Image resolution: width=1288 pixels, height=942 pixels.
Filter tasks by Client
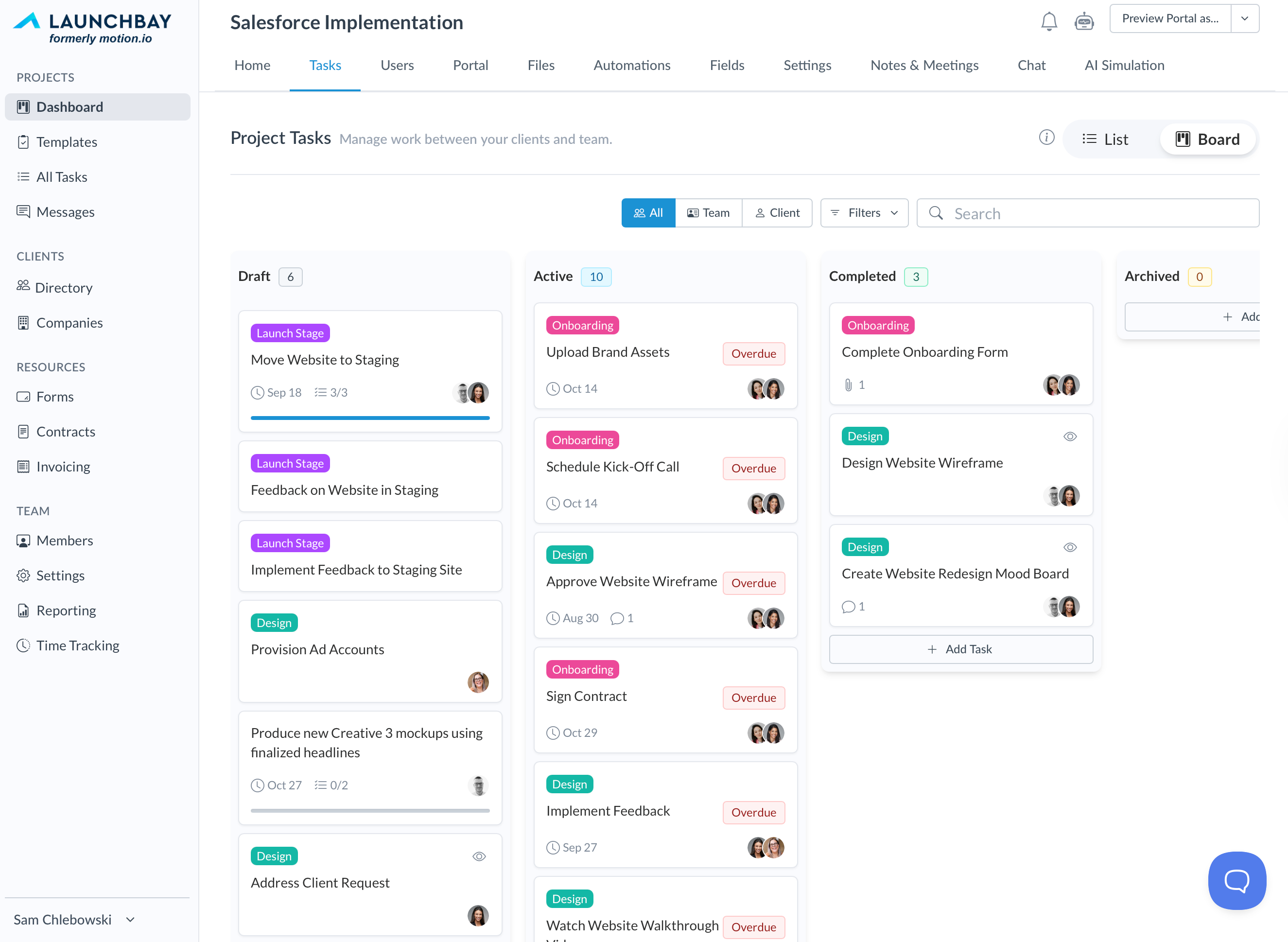pos(777,213)
